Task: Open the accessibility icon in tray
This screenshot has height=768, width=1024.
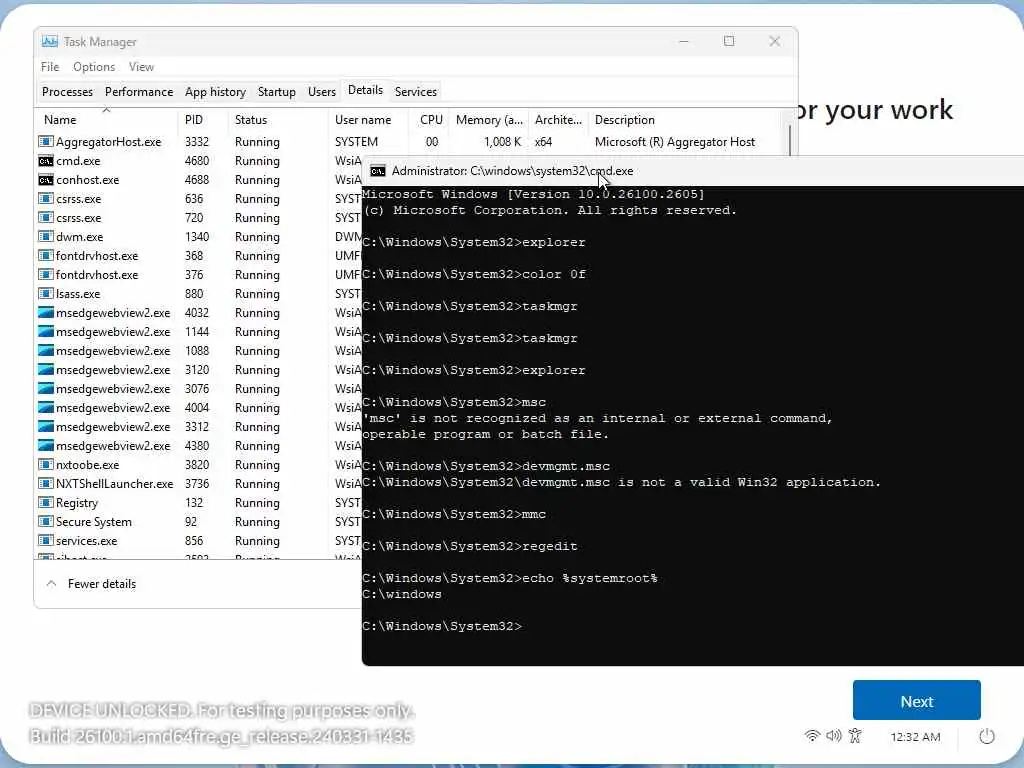Action: click(x=856, y=736)
